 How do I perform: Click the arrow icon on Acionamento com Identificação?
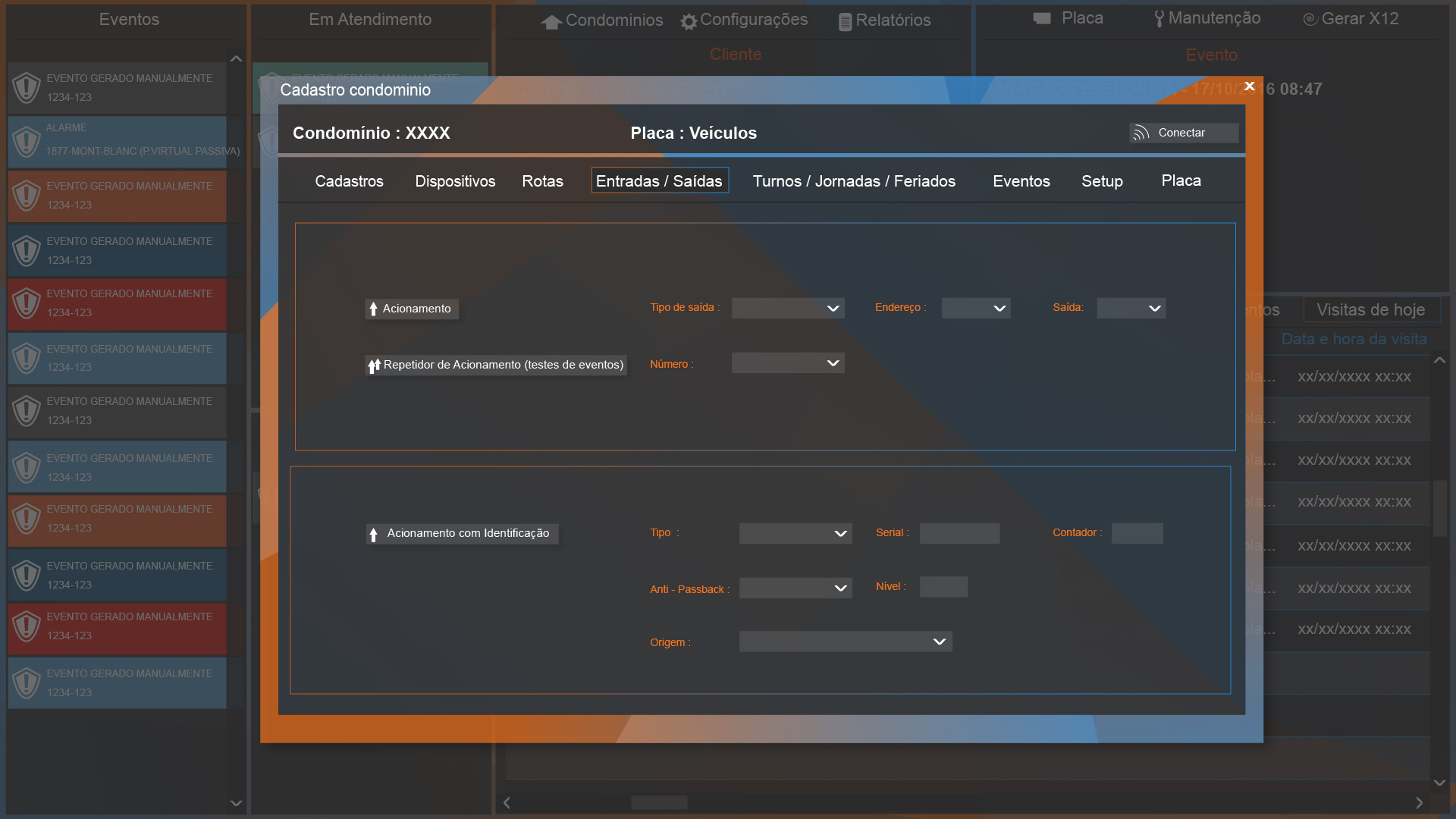(373, 535)
